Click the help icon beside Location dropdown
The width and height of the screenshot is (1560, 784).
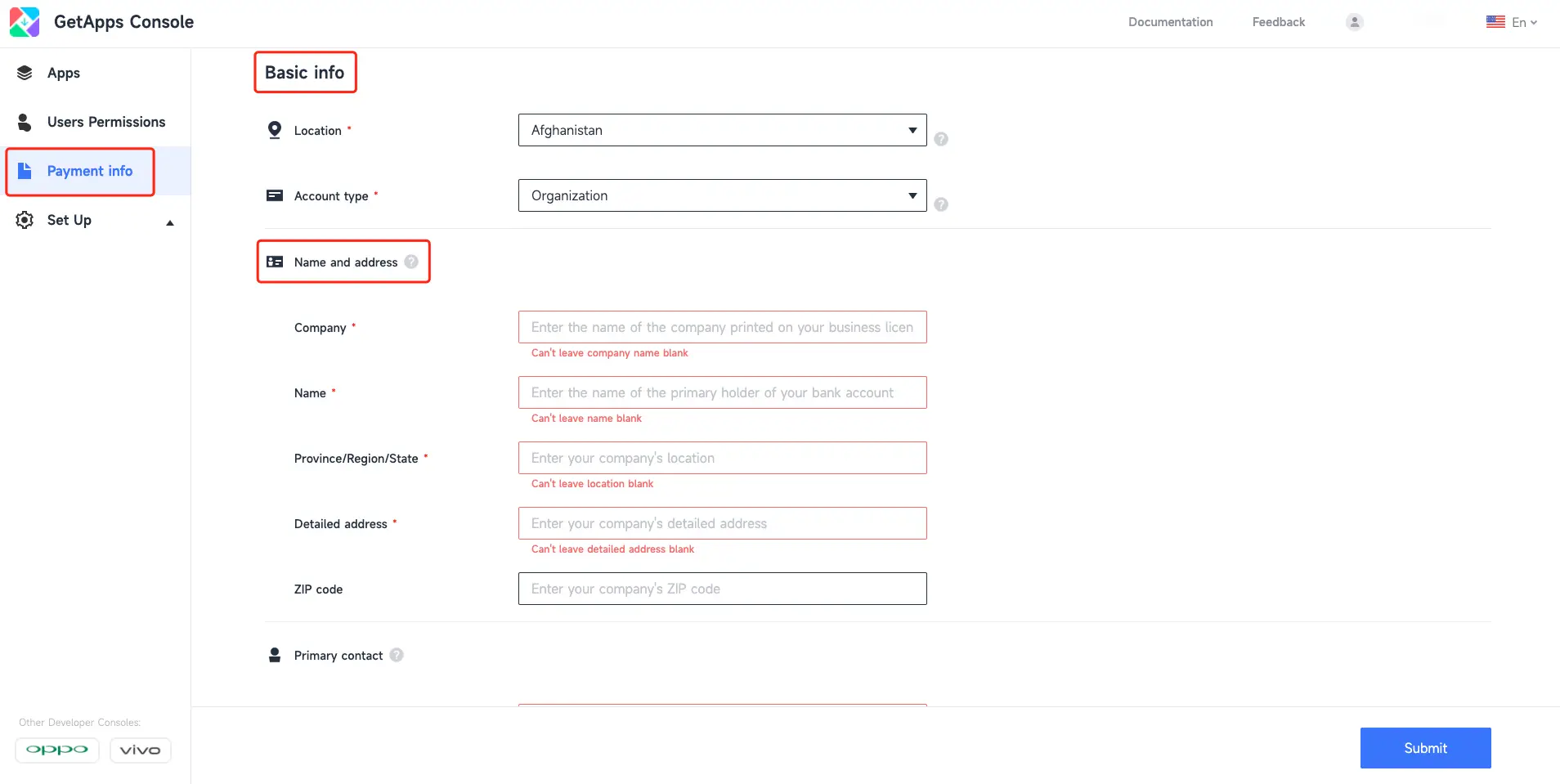941,139
